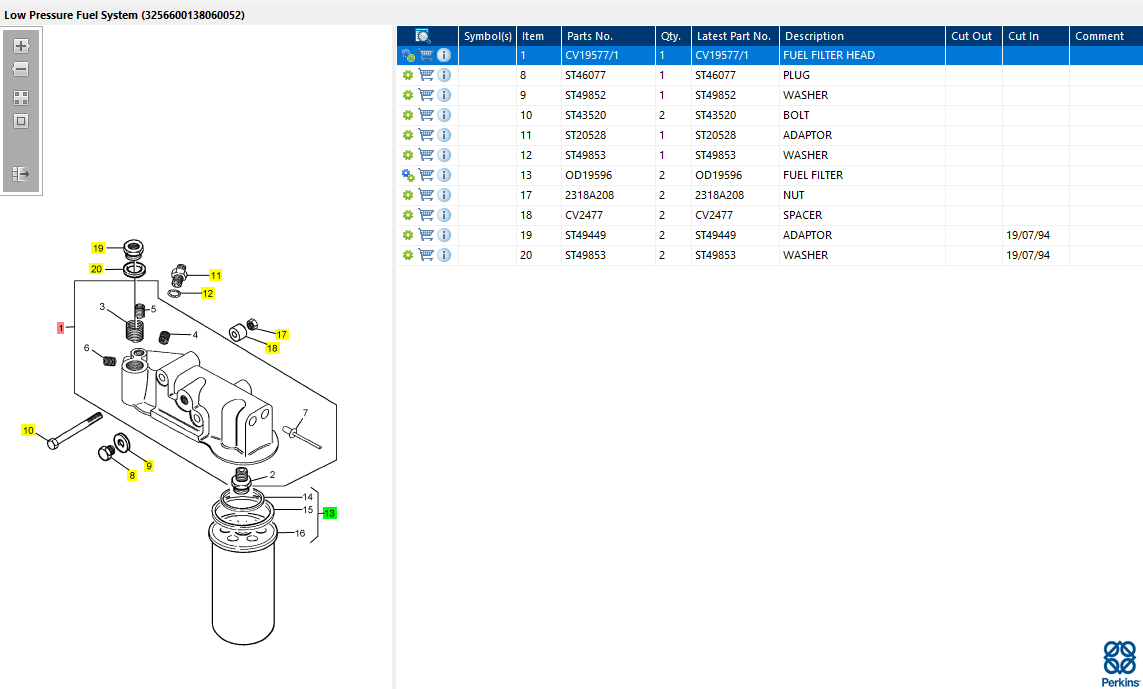Click the gear icon for the ST49449 ADAPTOR
Viewport: 1143px width, 689px height.
point(407,235)
